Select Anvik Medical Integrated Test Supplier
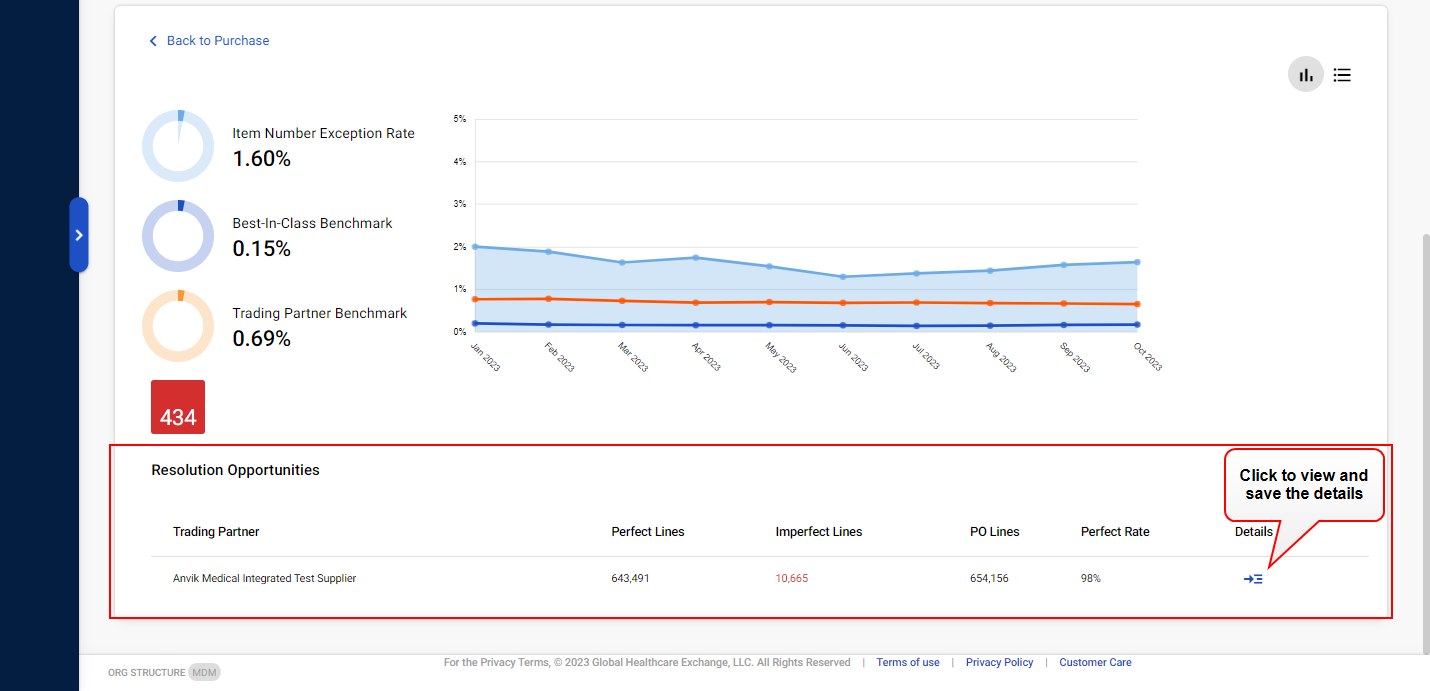This screenshot has height=691, width=1430. (264, 578)
